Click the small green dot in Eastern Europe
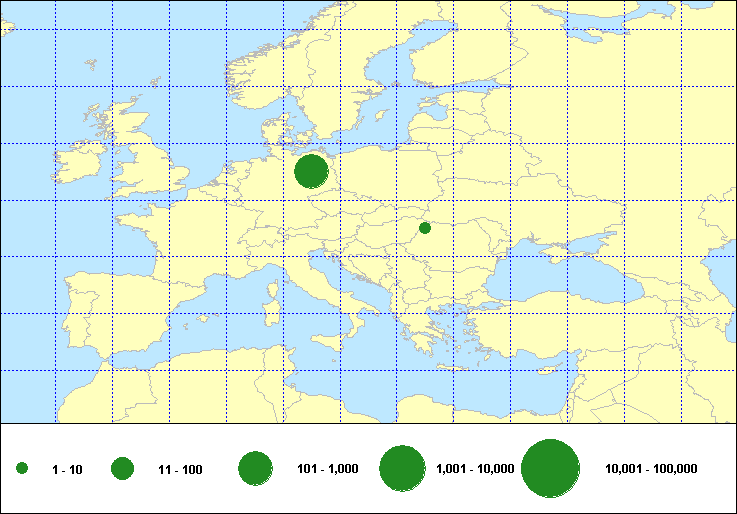The width and height of the screenshot is (737, 514). click(x=425, y=228)
